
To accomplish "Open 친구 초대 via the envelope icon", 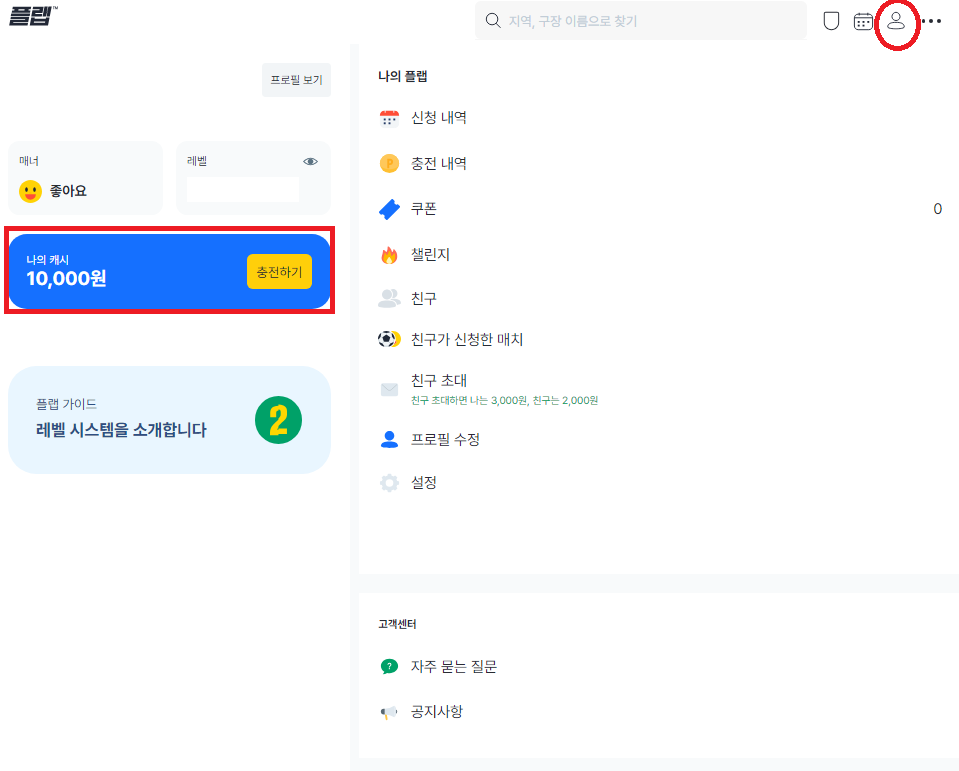I will click(389, 388).
